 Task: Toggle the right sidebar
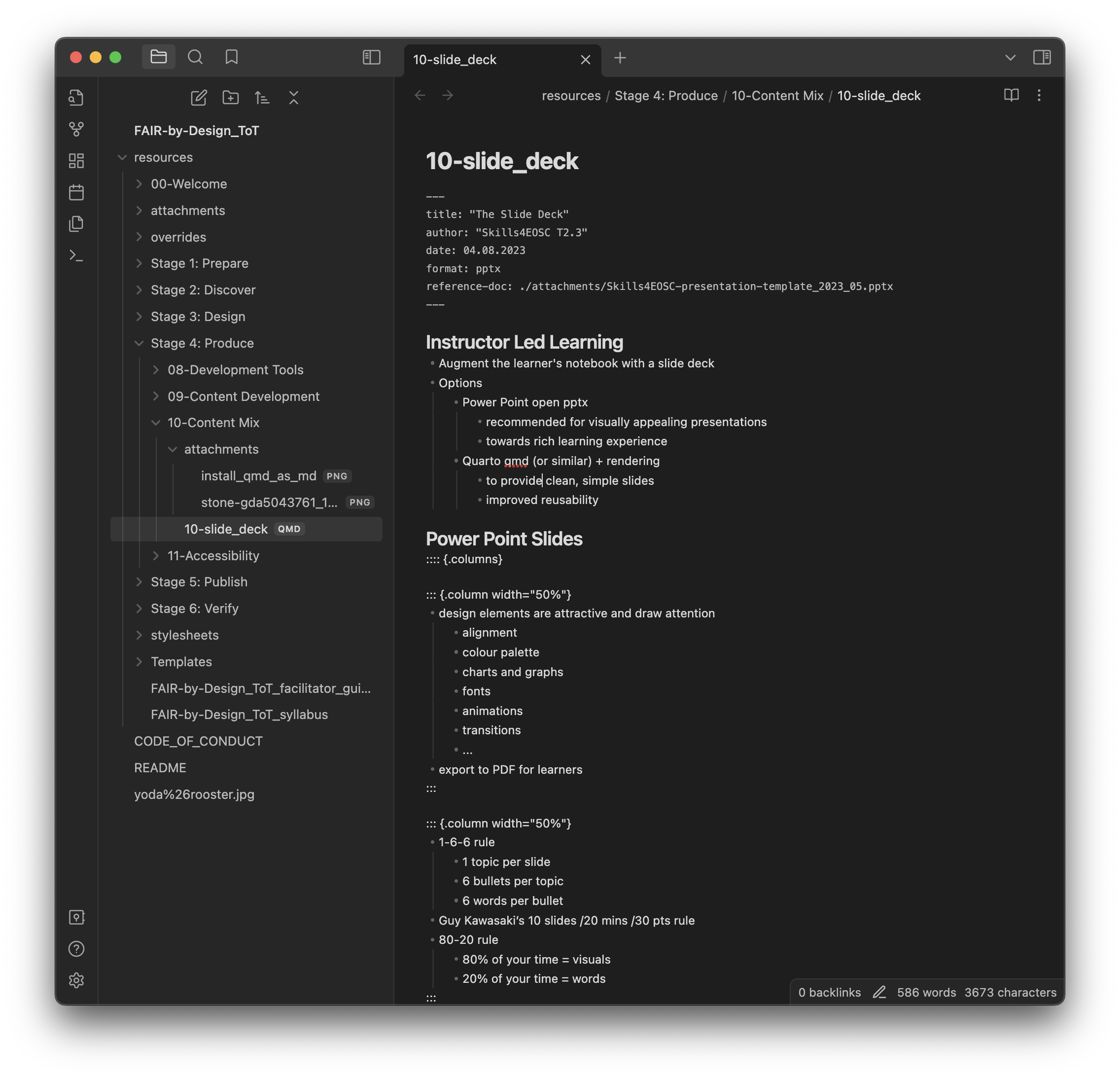(1042, 57)
